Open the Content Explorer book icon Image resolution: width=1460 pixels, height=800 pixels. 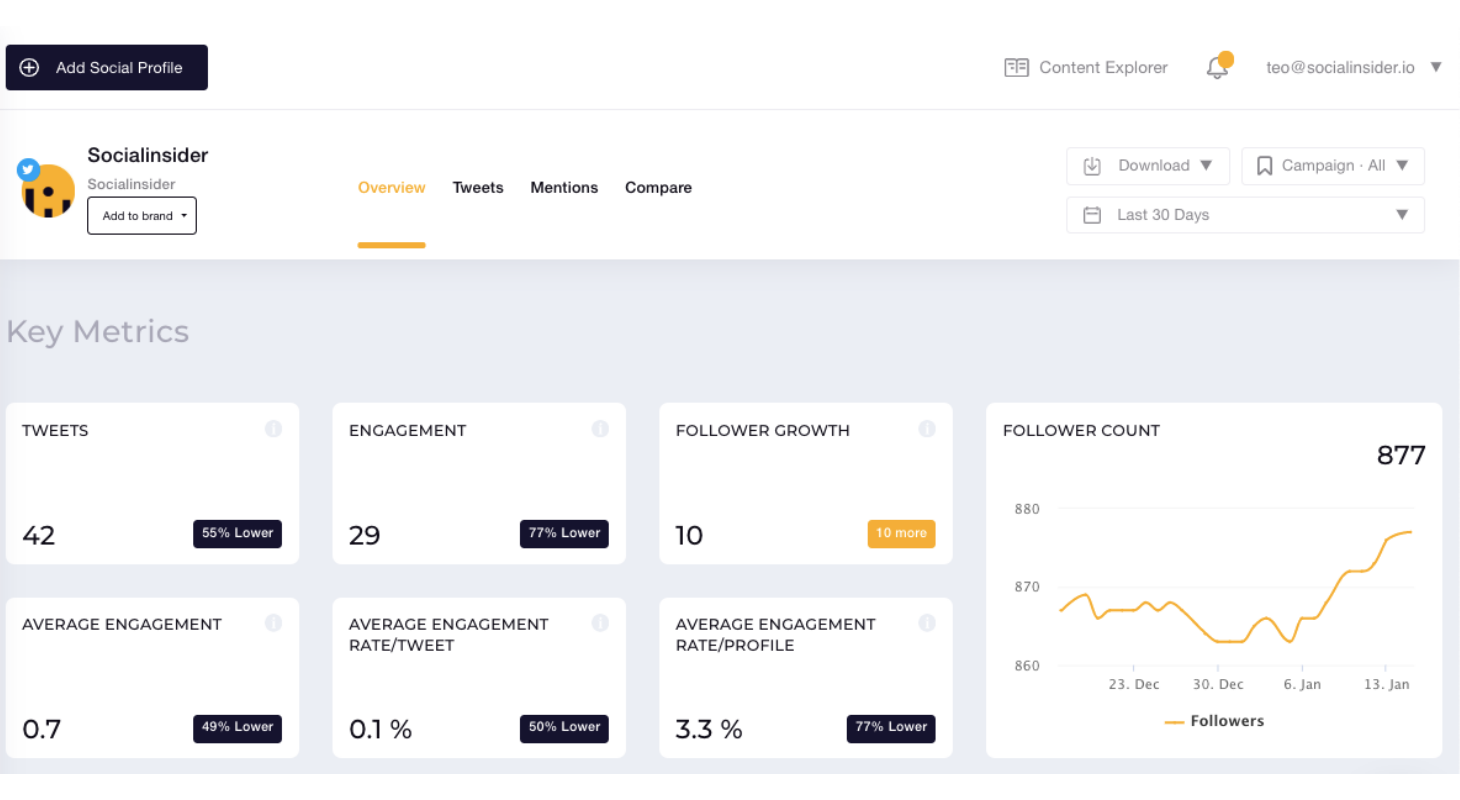(x=1016, y=68)
